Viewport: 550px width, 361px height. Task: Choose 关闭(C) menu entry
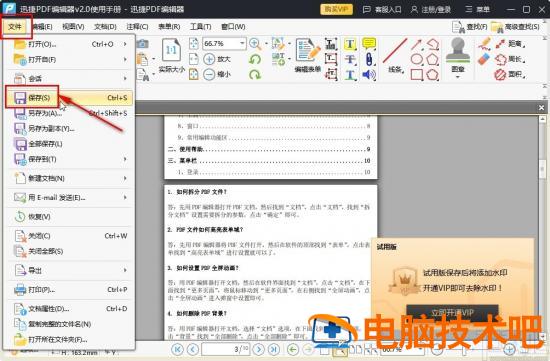pyautogui.click(x=69, y=236)
